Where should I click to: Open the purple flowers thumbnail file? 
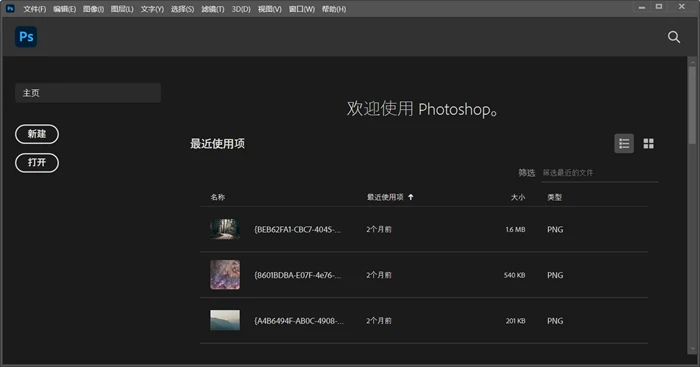point(225,275)
